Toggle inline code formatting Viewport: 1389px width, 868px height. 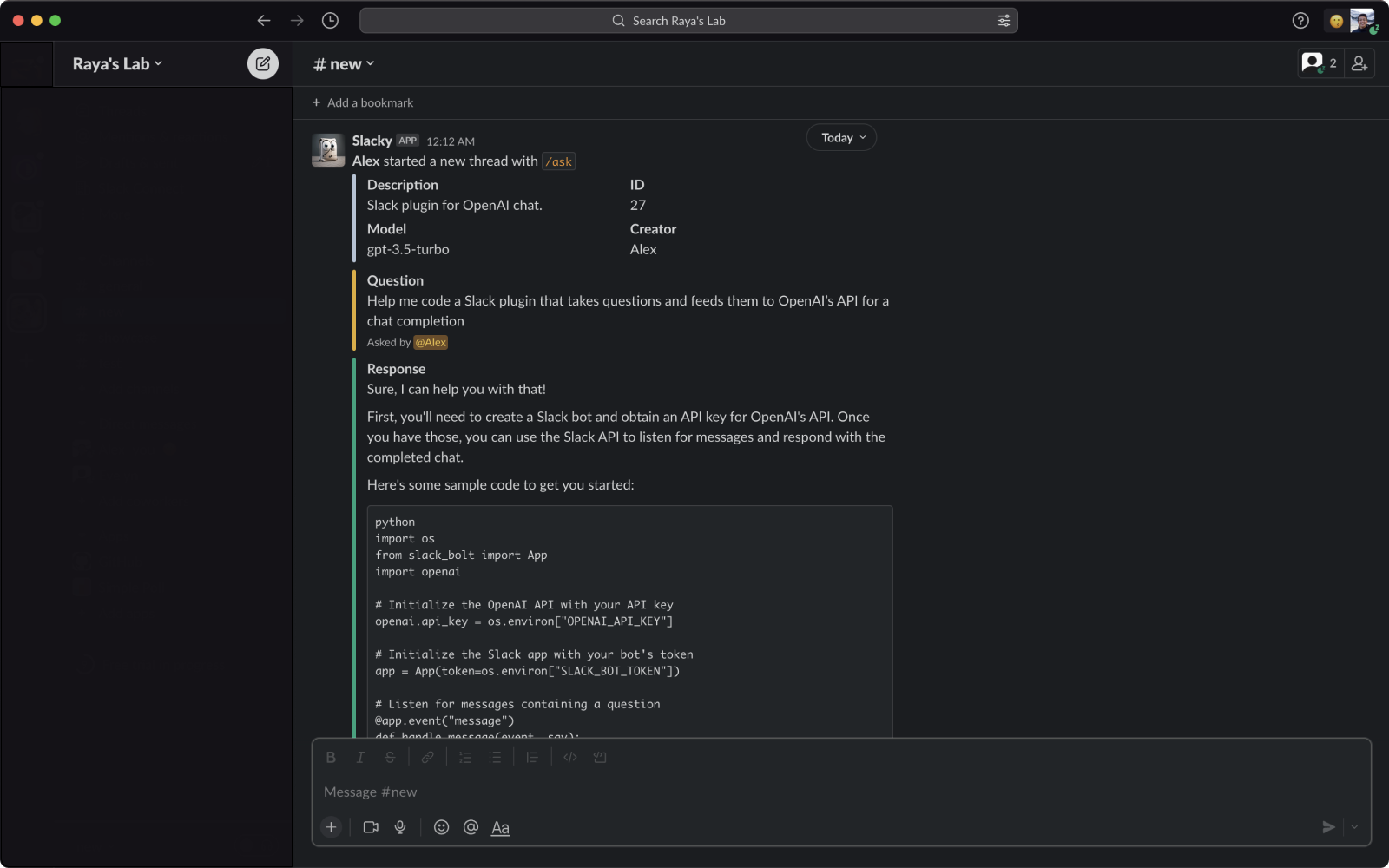pyautogui.click(x=570, y=758)
